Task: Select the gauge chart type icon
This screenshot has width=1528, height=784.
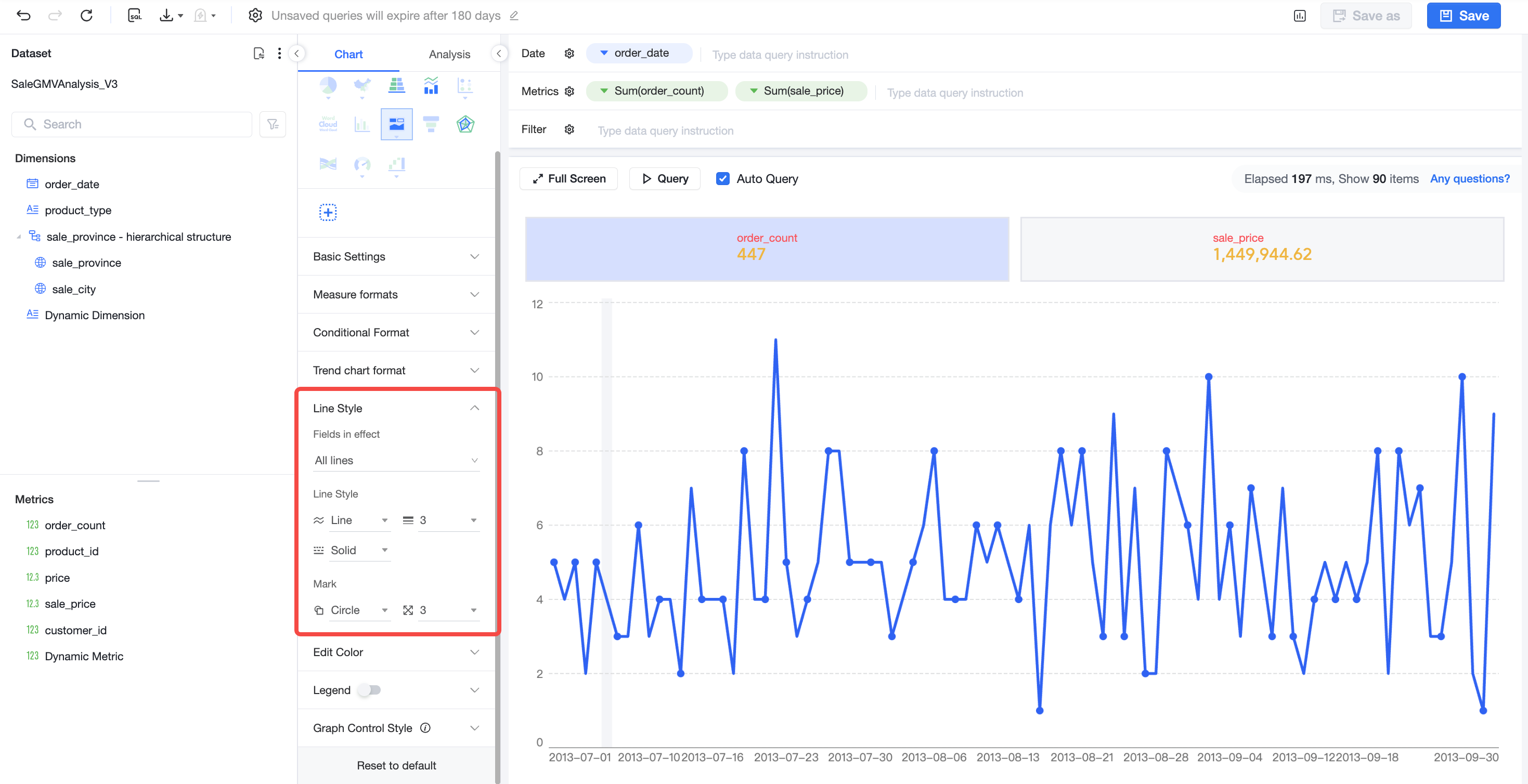Action: (362, 164)
